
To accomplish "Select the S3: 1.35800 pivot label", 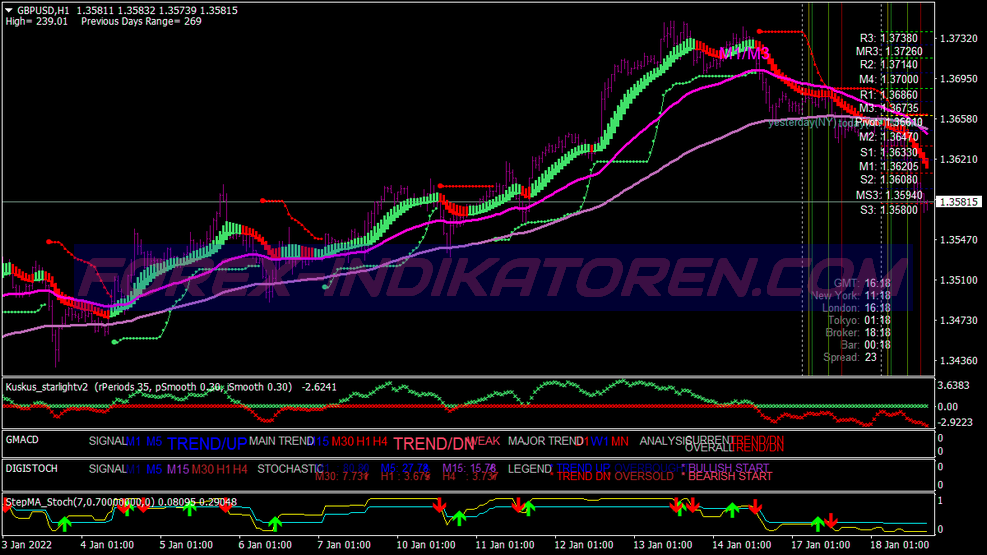I will click(888, 210).
